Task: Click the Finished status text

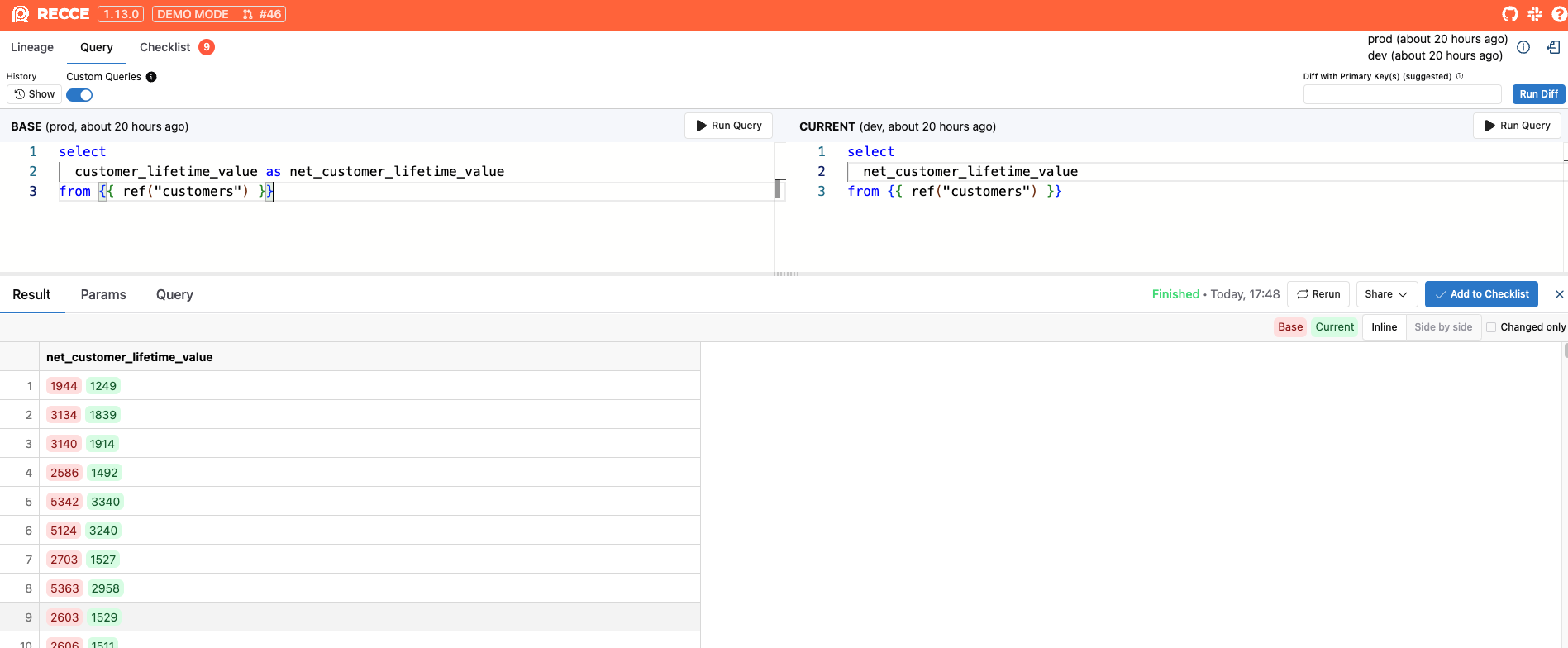Action: [1175, 294]
